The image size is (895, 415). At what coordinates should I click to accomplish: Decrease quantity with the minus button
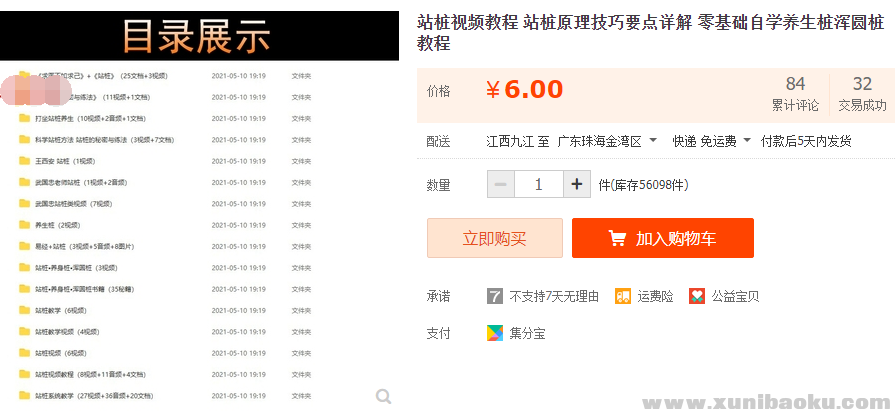click(x=501, y=184)
